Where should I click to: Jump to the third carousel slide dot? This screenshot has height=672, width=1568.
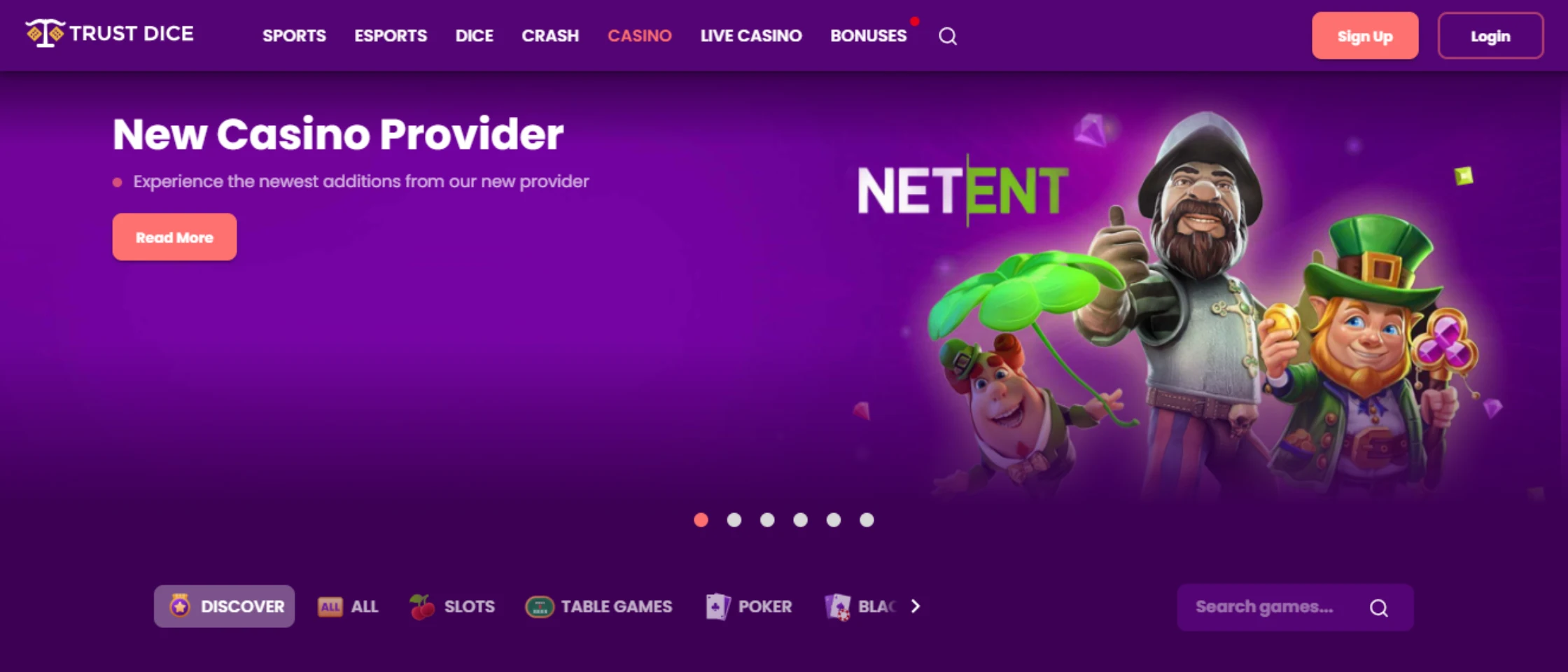pyautogui.click(x=767, y=519)
